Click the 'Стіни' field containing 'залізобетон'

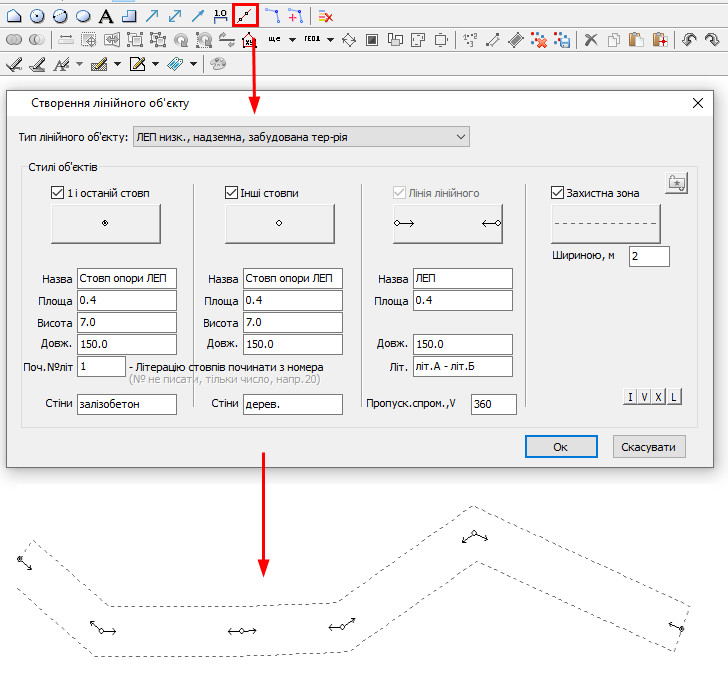tap(127, 404)
